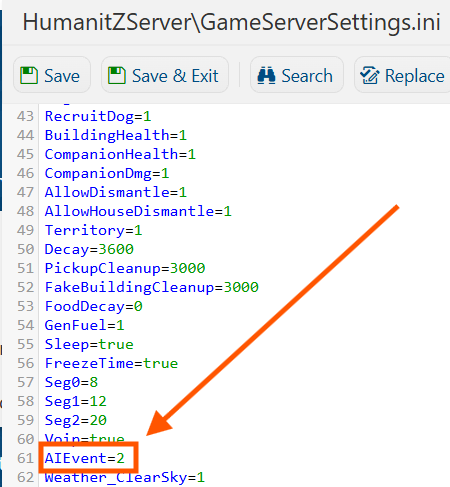Click the checkmark pencil icon on Replace

(370, 75)
